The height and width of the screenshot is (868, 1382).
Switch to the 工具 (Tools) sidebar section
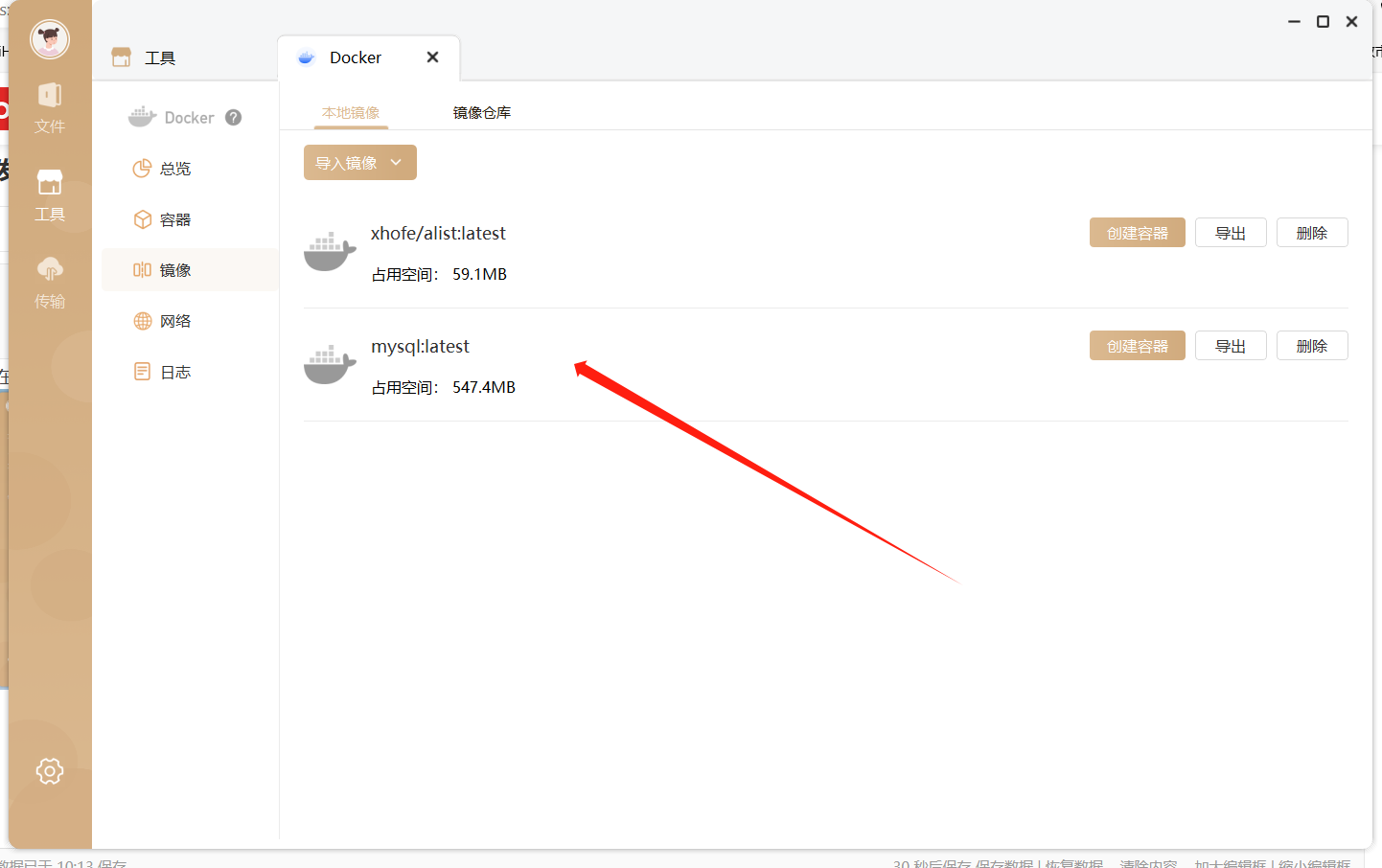coord(50,195)
